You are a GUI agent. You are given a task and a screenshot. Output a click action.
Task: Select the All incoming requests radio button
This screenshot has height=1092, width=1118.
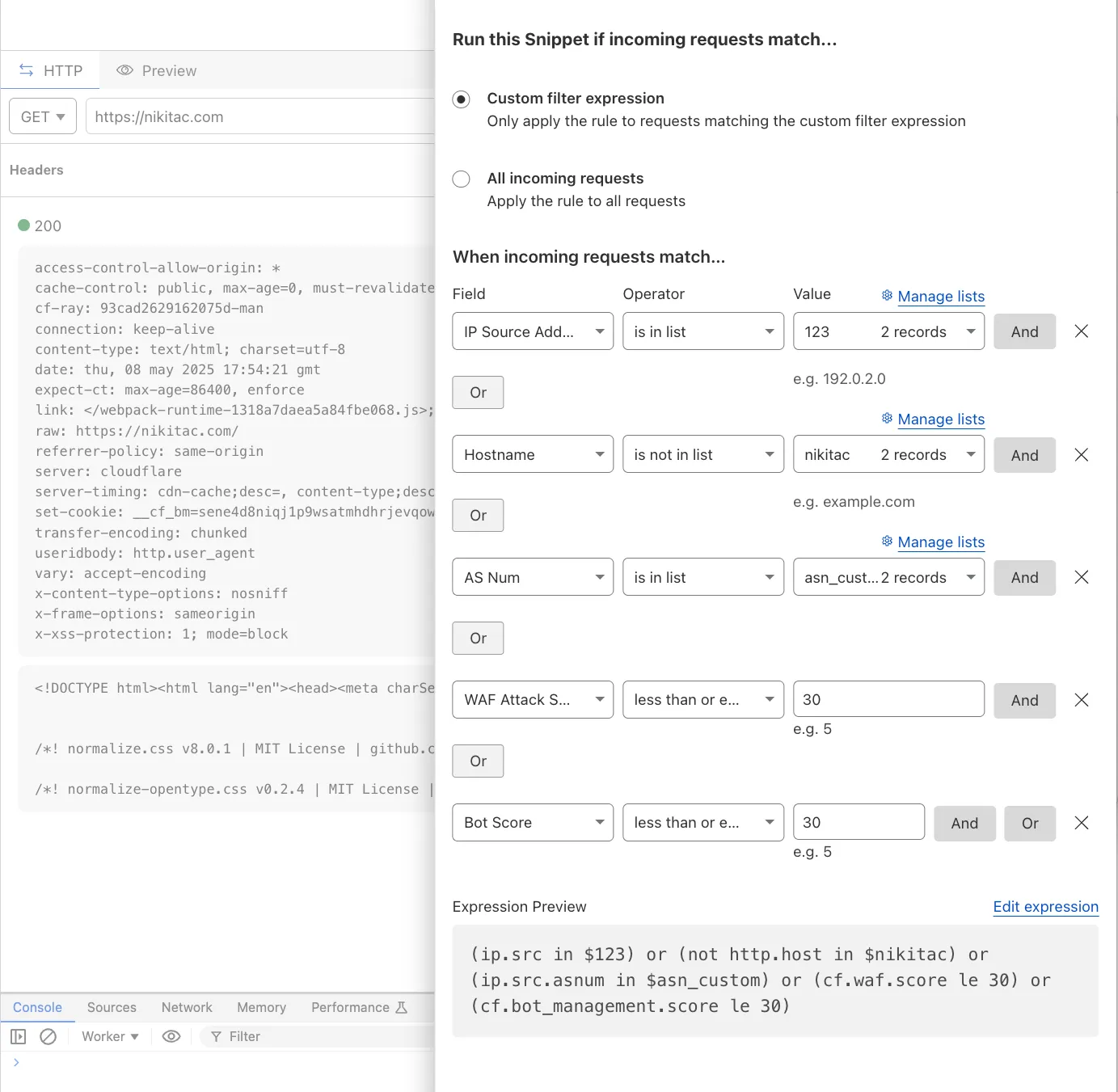pos(461,179)
